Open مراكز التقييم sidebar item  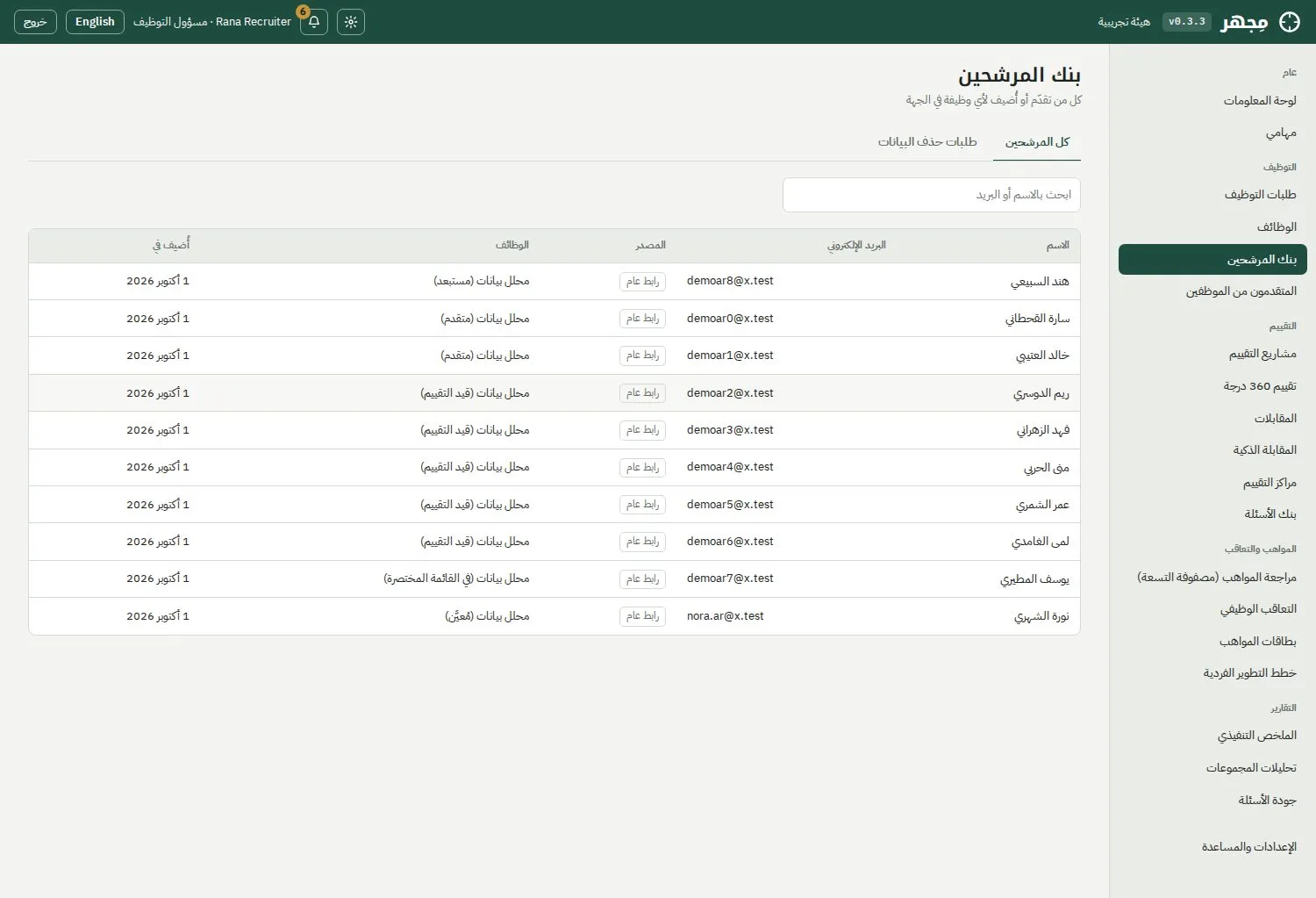click(x=1212, y=483)
